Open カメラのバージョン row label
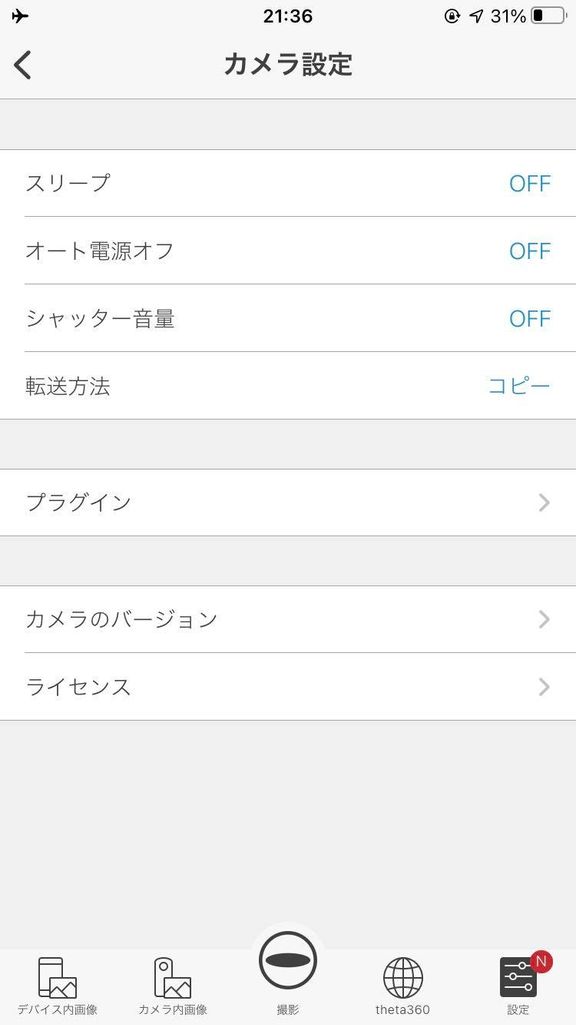Image resolution: width=576 pixels, height=1025 pixels. tap(121, 619)
